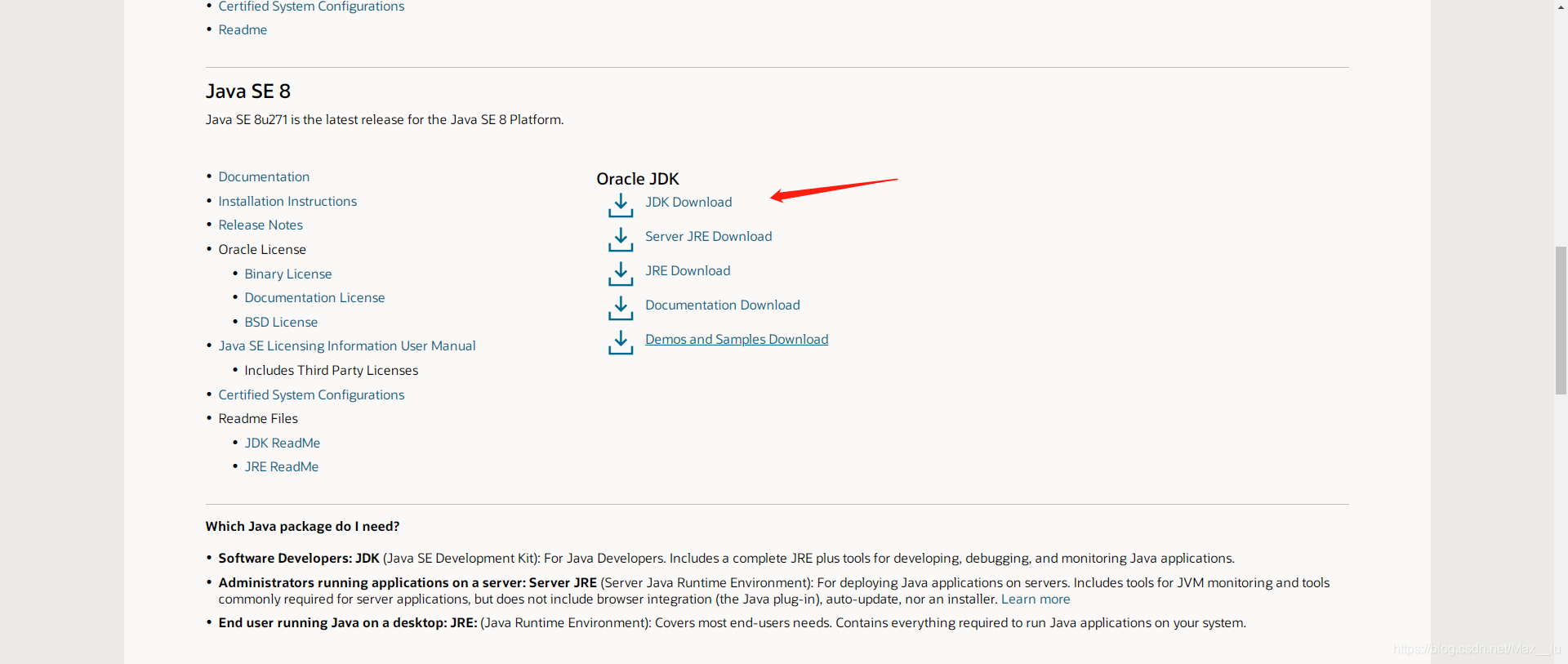Click the Includes Third Party Licenses text
The image size is (1568, 664).
tap(332, 370)
